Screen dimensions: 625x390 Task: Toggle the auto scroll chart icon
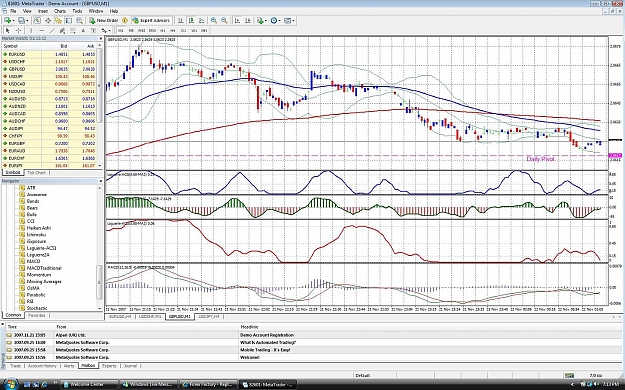(x=238, y=20)
